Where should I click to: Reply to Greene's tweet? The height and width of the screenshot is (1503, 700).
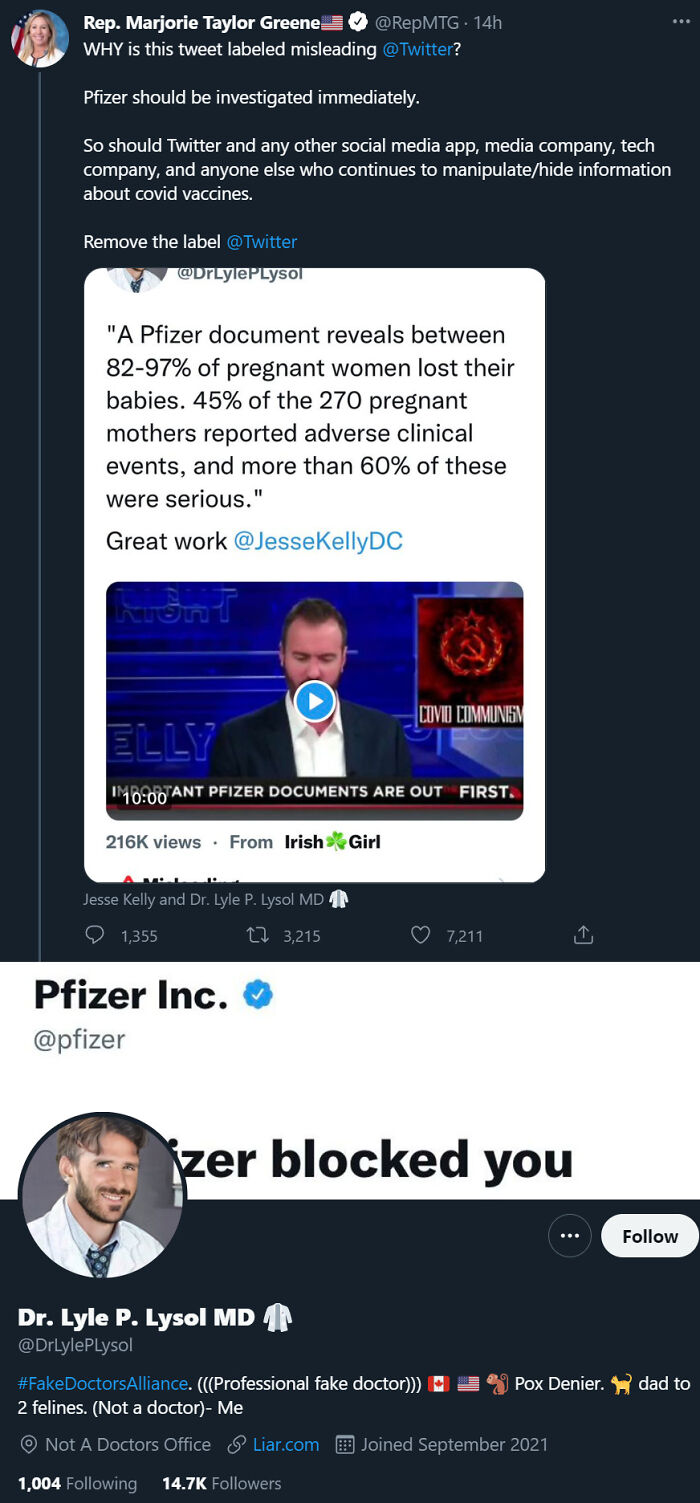(95, 935)
